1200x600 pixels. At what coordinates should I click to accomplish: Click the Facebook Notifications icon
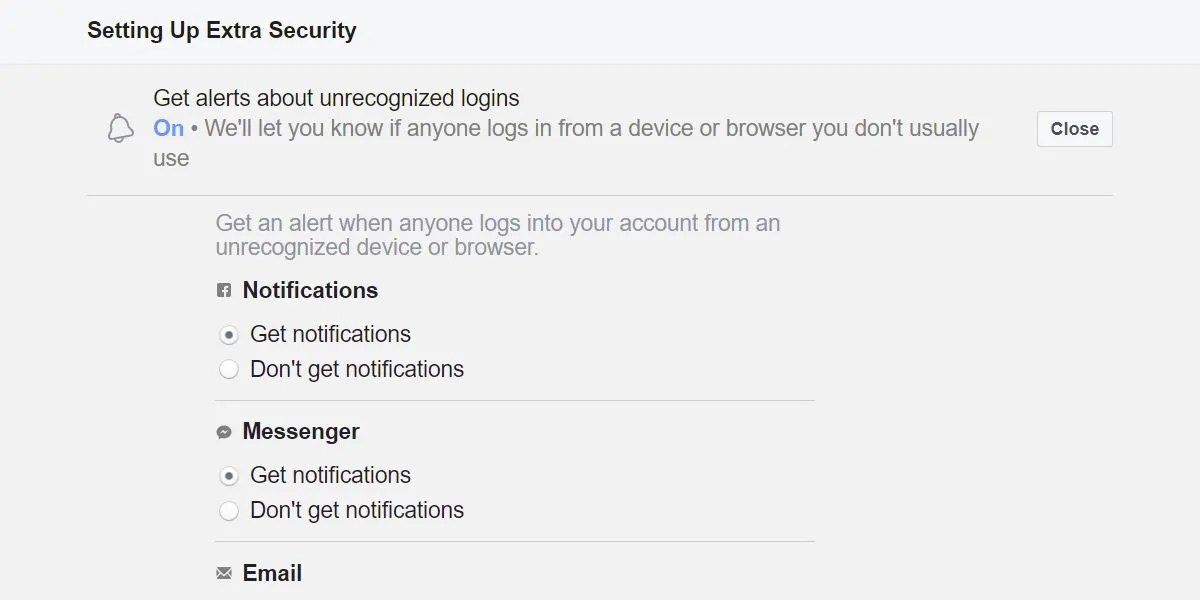pyautogui.click(x=224, y=290)
